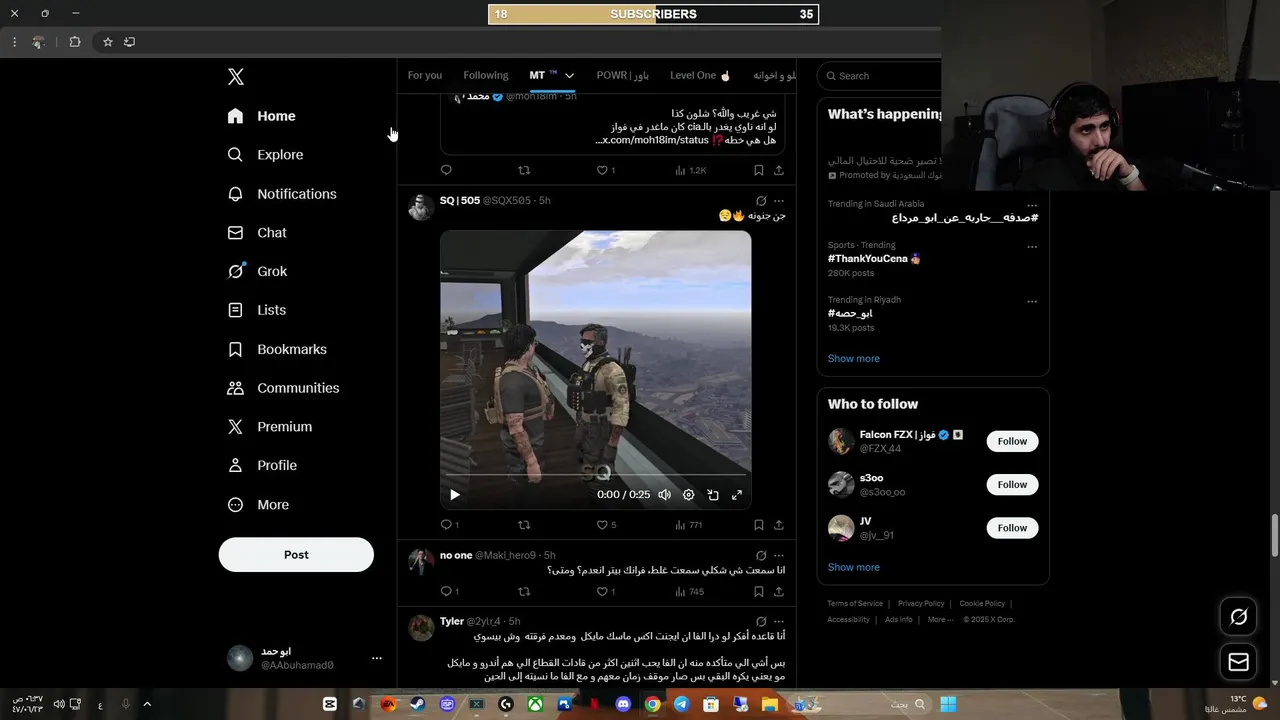Follow s3oo

point(1012,485)
